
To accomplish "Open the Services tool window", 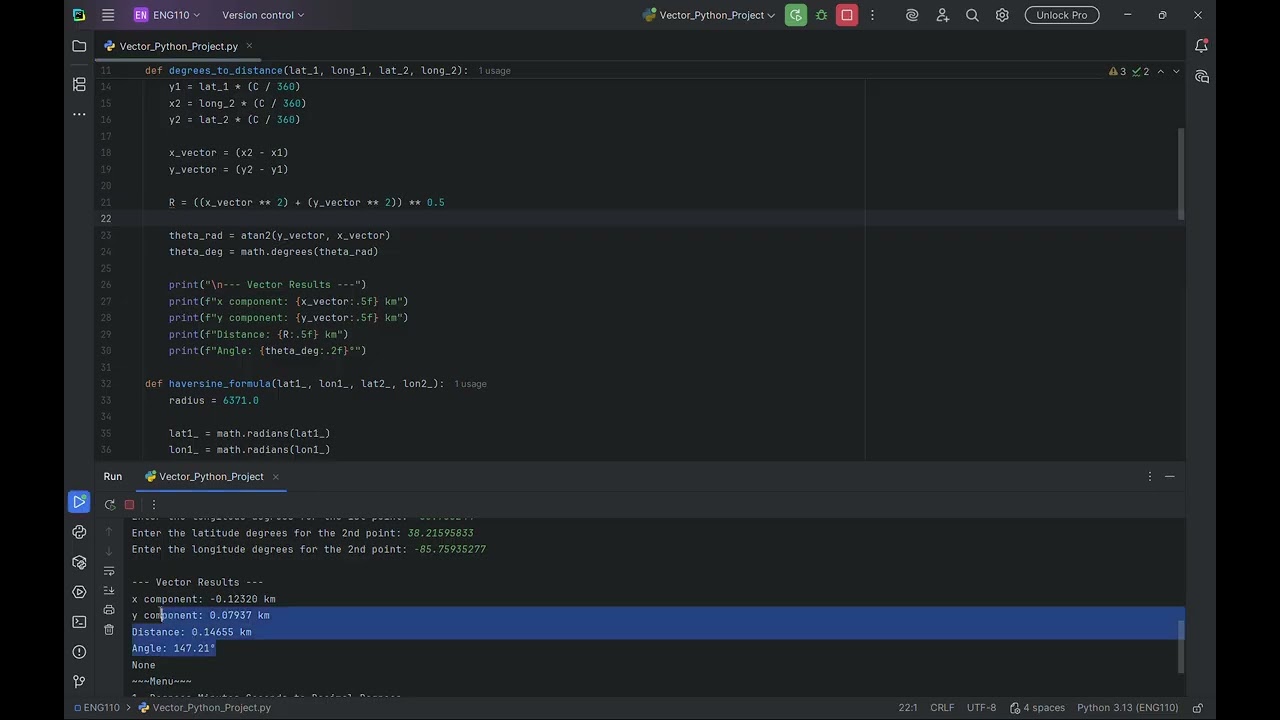I will point(79,592).
